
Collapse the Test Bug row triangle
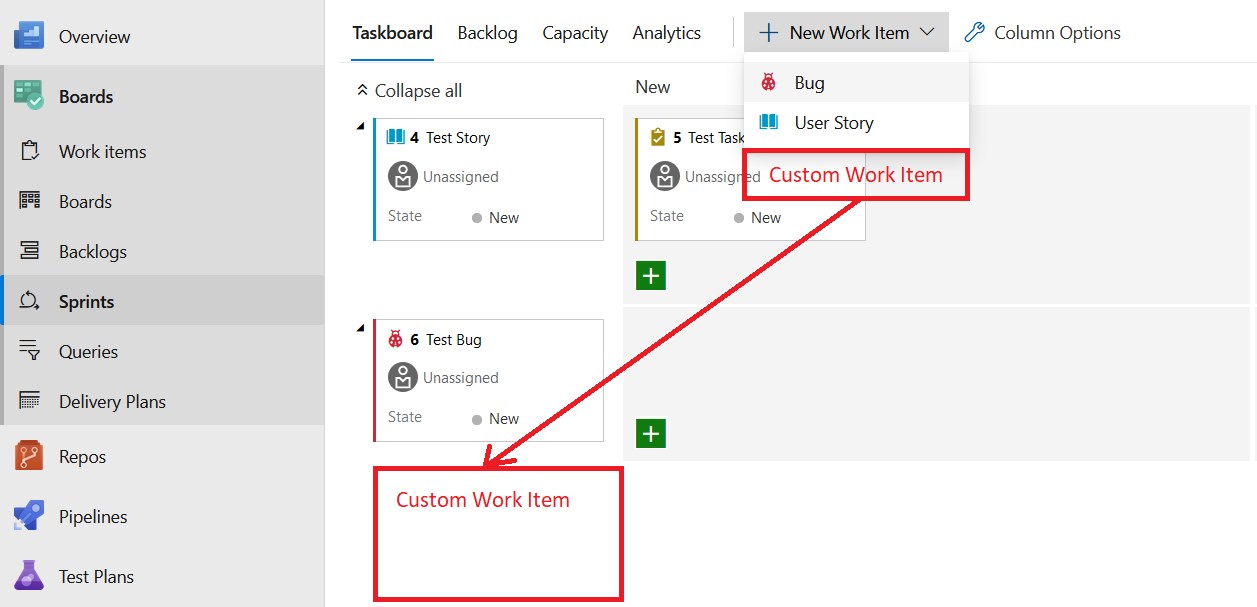point(360,327)
